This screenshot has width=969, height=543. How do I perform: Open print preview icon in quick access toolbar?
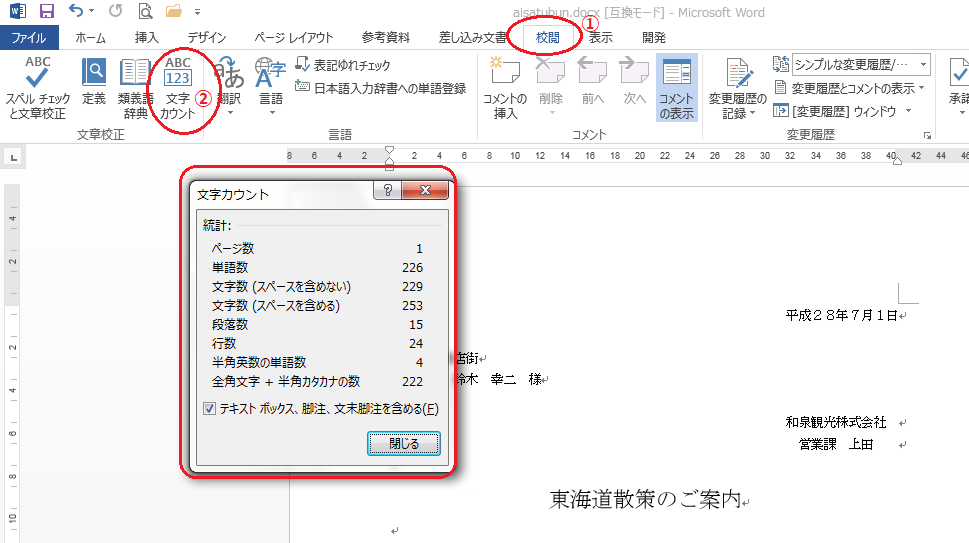tap(145, 11)
